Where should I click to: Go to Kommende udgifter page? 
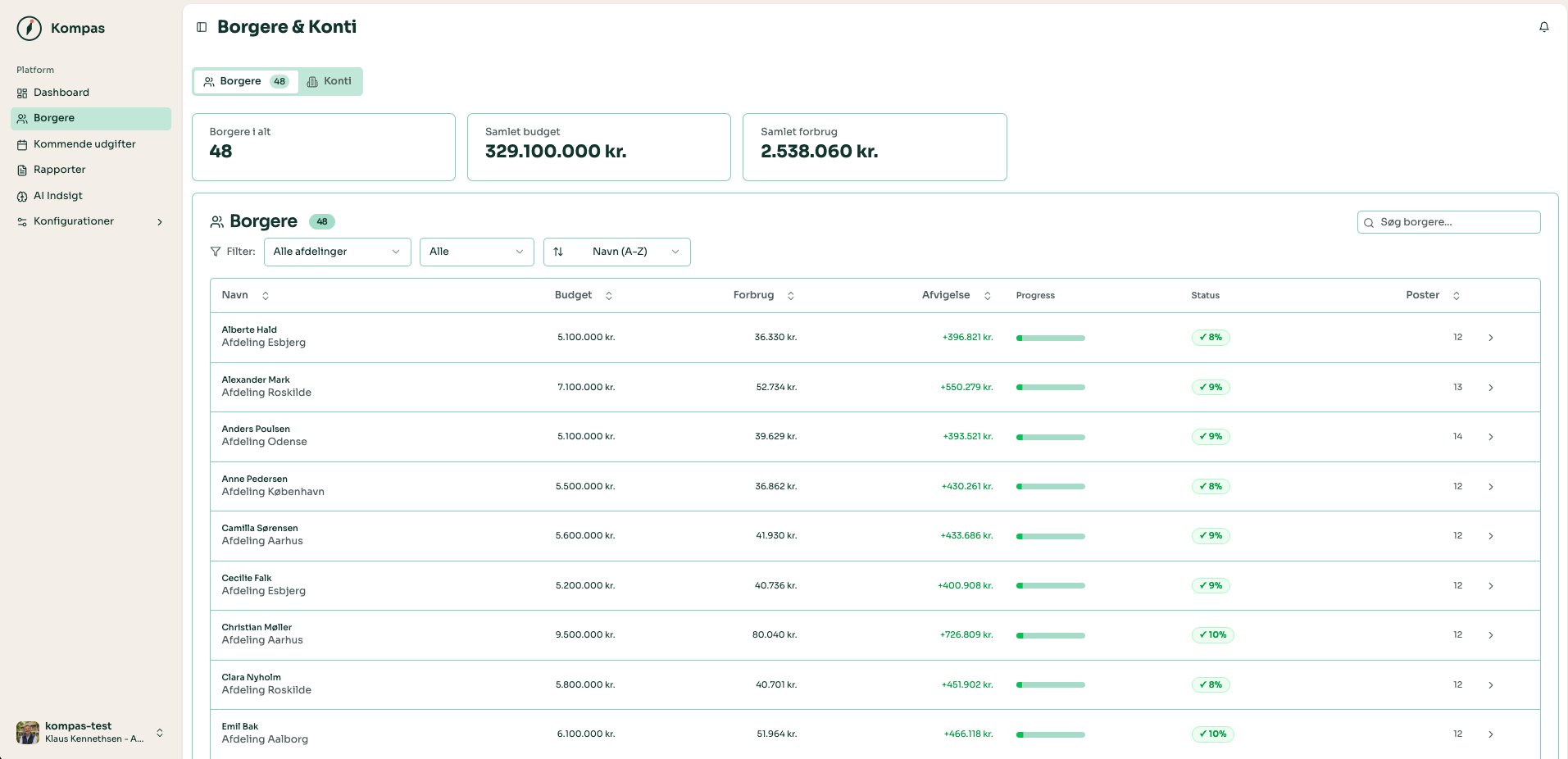[84, 144]
